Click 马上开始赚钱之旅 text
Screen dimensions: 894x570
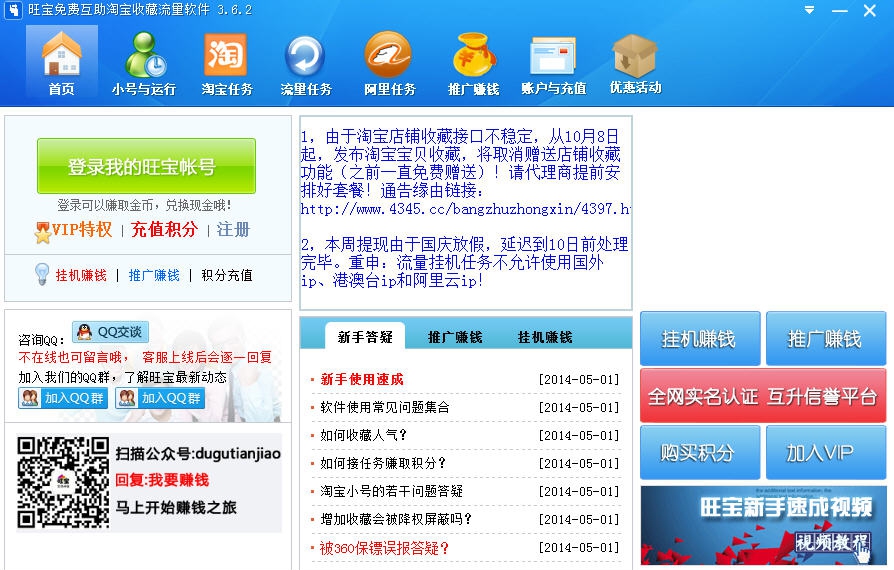coord(176,507)
